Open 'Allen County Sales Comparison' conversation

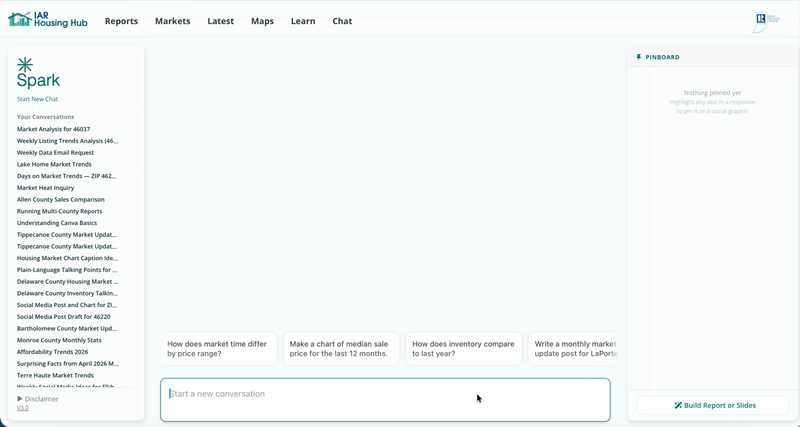click(x=61, y=199)
